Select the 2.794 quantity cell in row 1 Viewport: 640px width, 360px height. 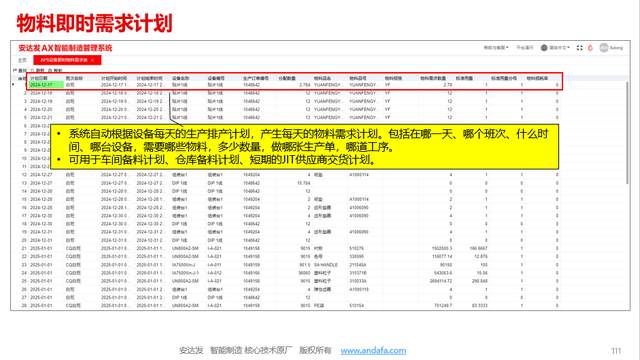pyautogui.click(x=304, y=85)
